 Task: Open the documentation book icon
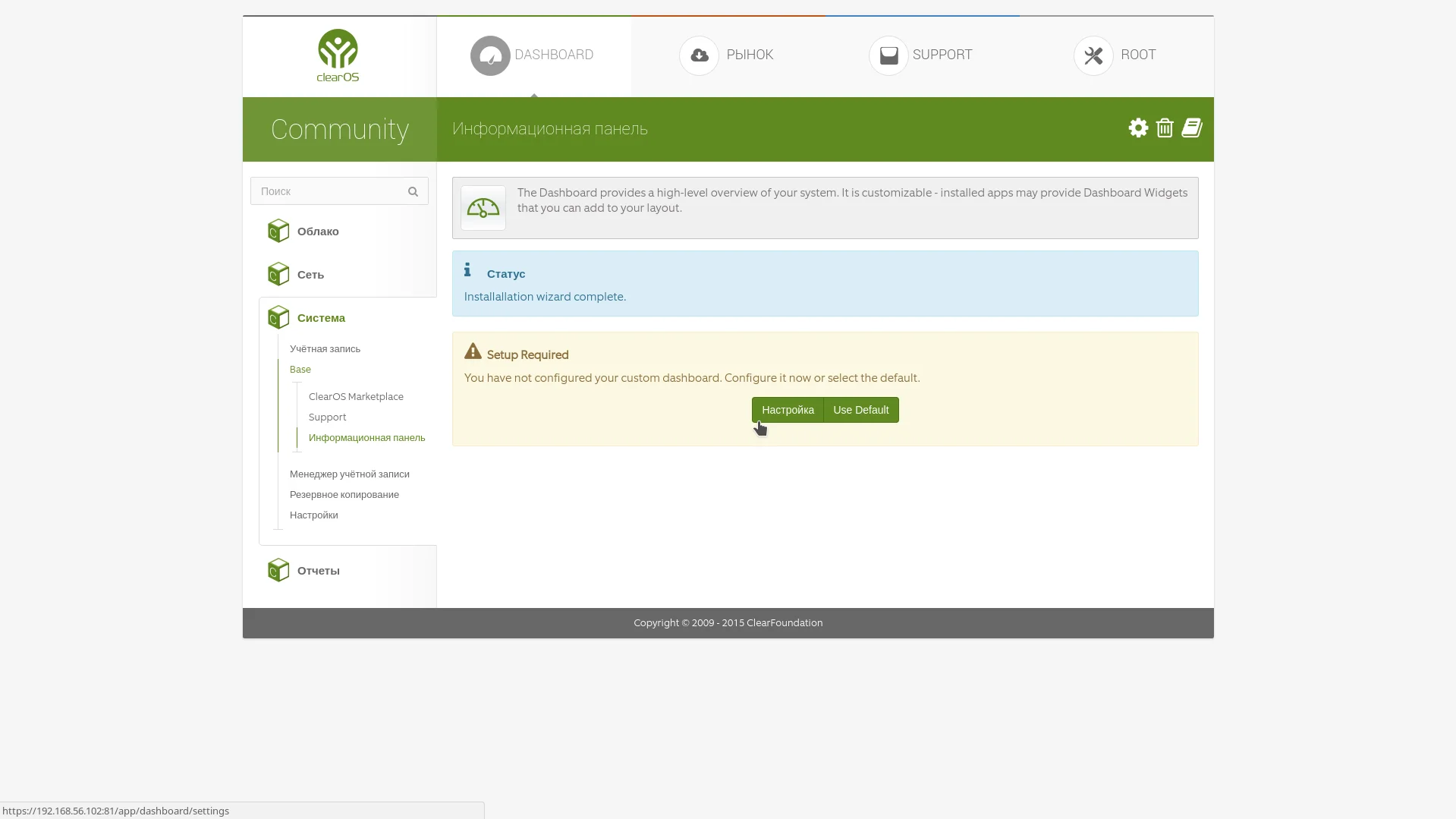point(1192,128)
